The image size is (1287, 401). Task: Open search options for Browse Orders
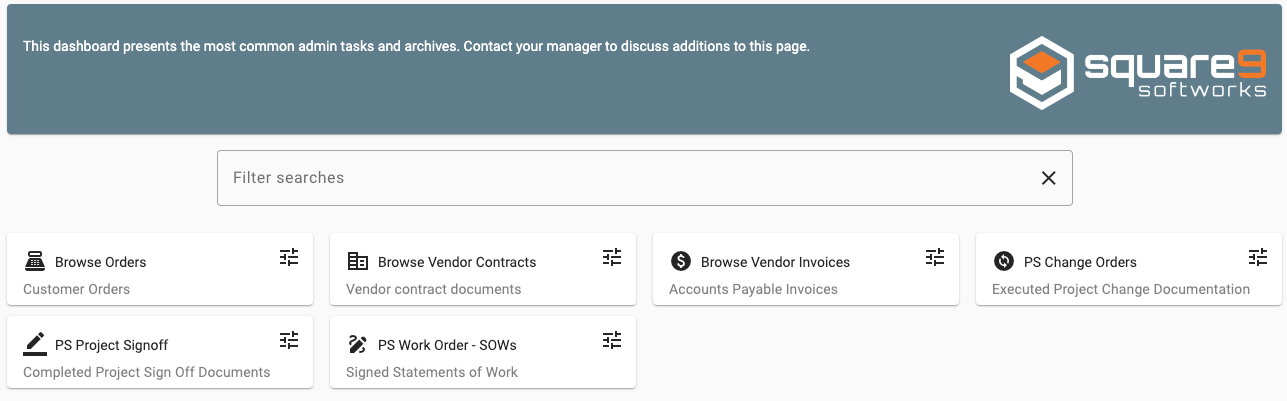pos(289,257)
